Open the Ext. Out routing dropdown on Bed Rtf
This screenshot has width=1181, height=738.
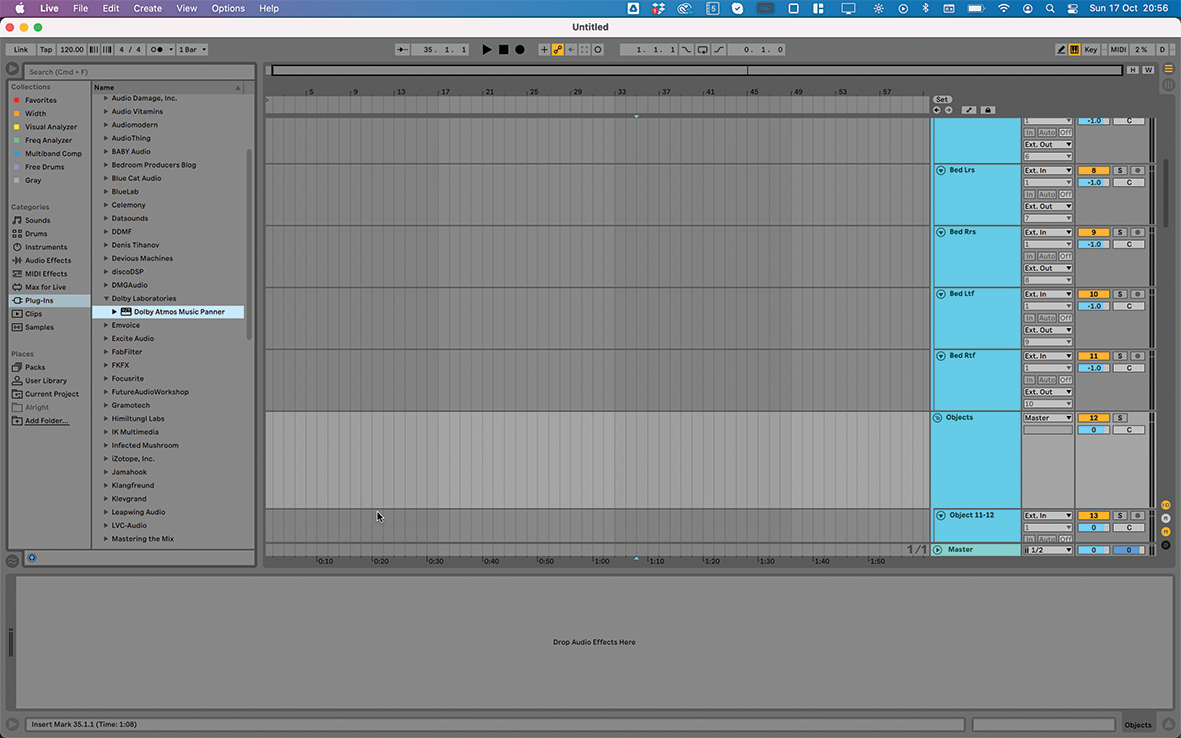pos(1048,392)
